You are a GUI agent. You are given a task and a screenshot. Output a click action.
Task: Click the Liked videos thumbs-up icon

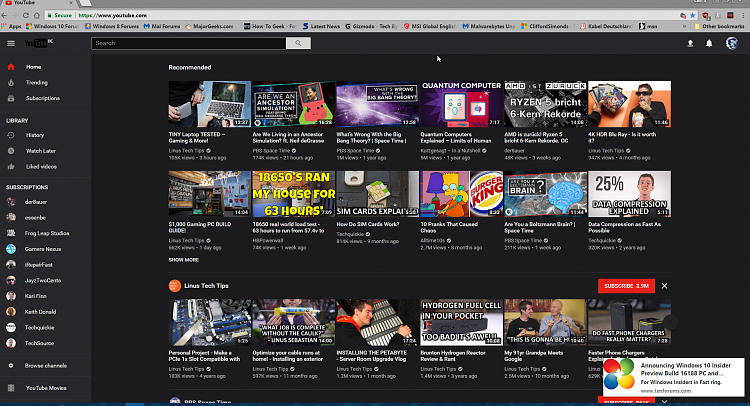tap(11, 167)
